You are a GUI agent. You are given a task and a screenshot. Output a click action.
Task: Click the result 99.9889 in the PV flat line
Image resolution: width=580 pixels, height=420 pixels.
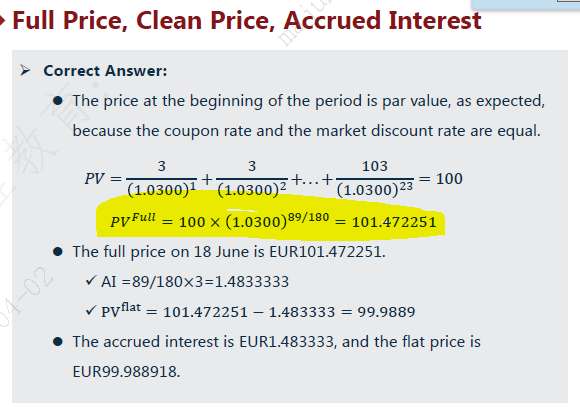tap(386, 312)
